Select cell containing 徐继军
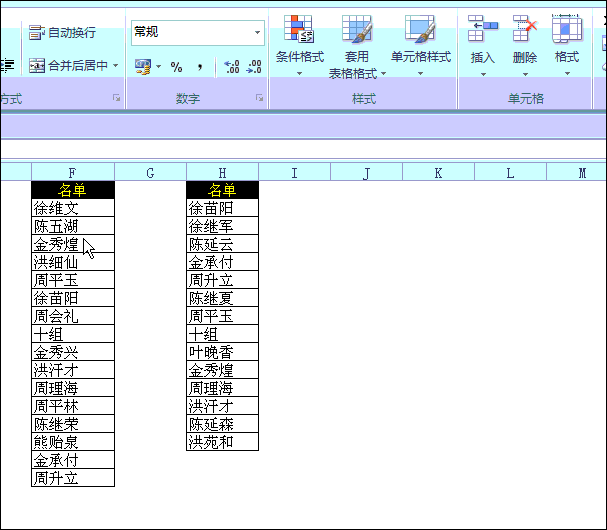This screenshot has width=607, height=530. click(x=222, y=226)
